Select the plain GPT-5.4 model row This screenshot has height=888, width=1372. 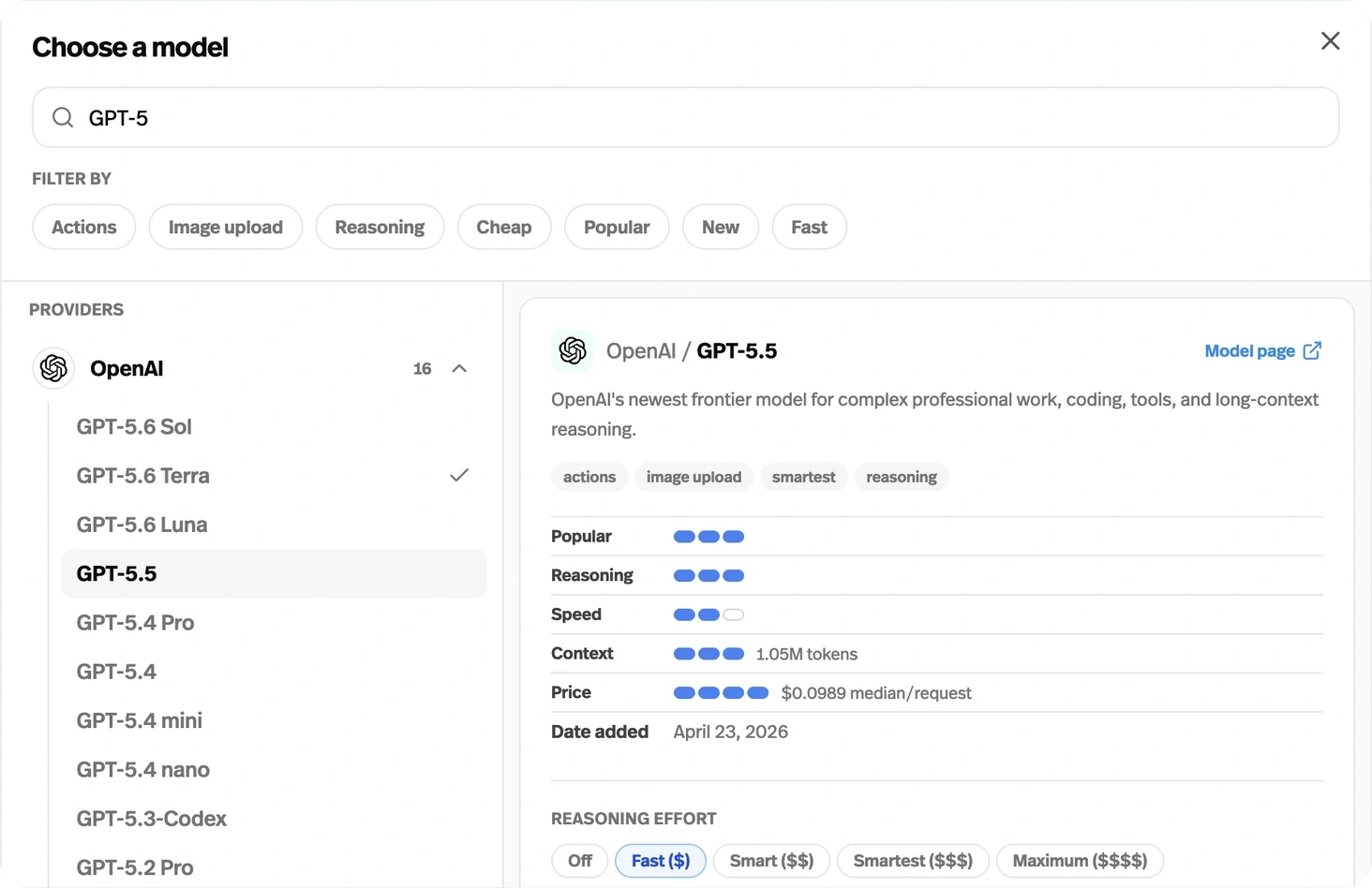(274, 672)
